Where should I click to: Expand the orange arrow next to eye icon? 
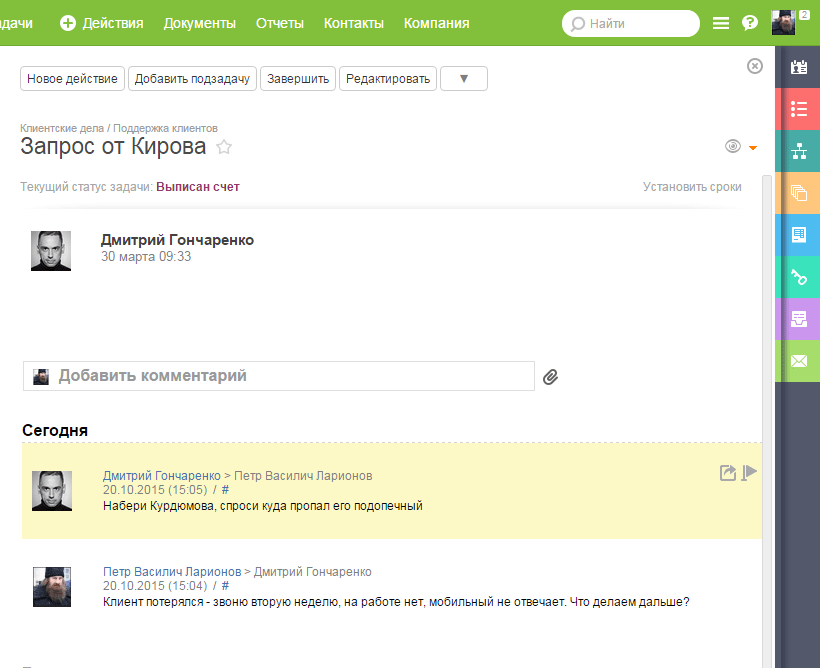(x=753, y=148)
